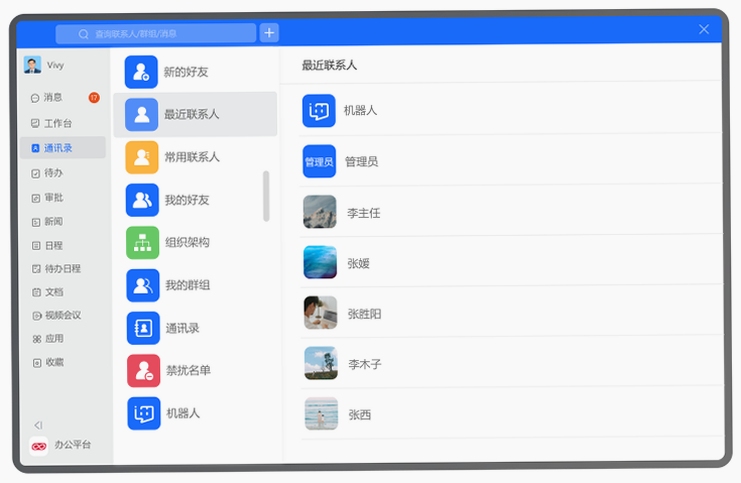Viewport: 741px width, 483px height.
Task: Go to 视频会议 video meeting in sidebar
Action: [x=63, y=315]
